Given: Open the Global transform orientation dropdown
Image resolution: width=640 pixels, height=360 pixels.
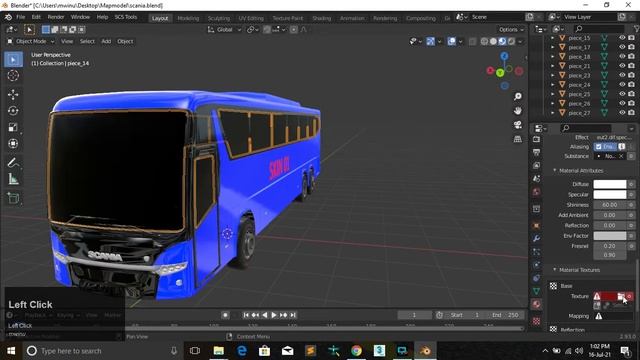Looking at the screenshot, I should (x=224, y=29).
